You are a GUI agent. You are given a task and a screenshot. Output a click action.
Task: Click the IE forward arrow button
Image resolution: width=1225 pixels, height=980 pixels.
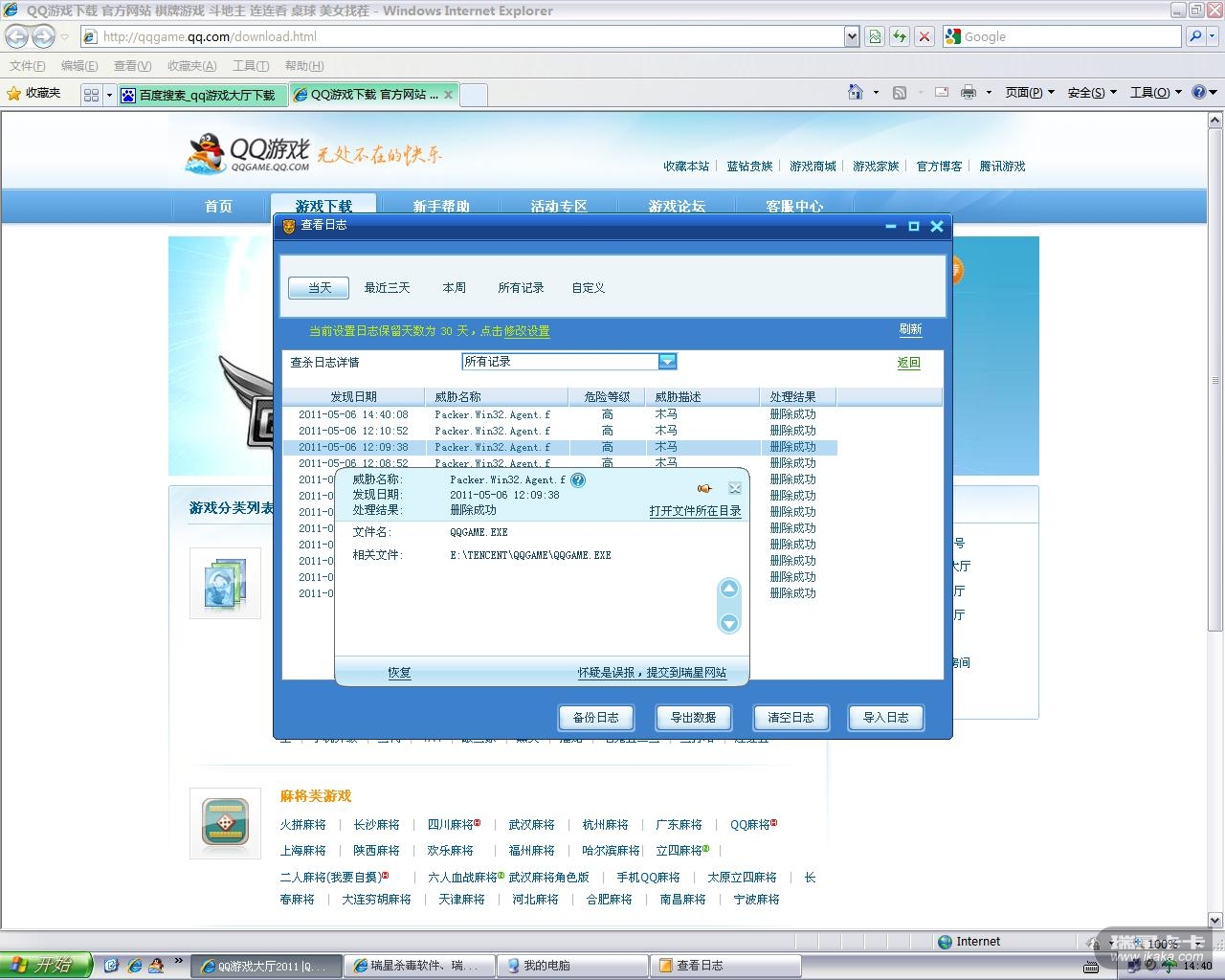click(x=43, y=36)
